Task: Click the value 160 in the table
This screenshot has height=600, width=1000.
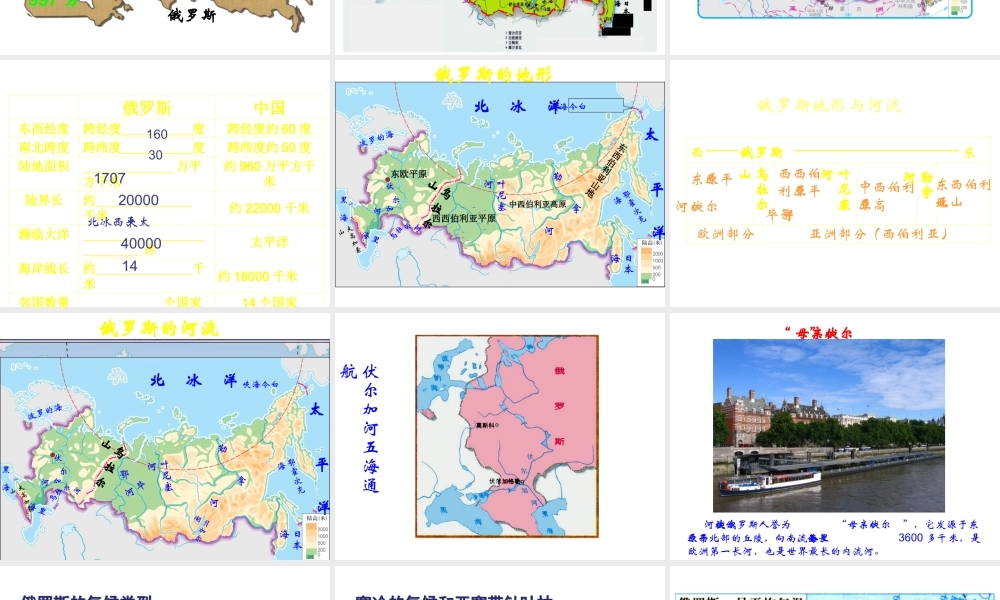Action: tap(157, 135)
